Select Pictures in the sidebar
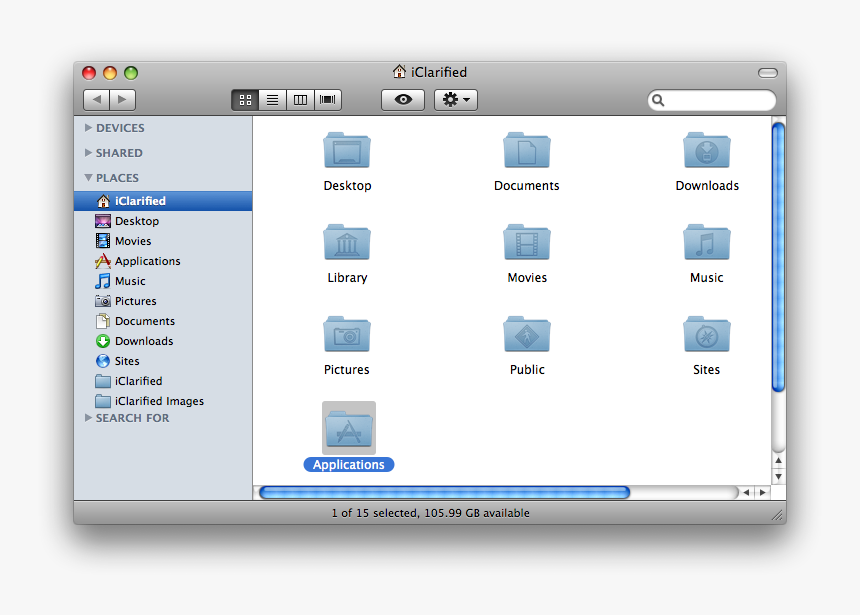The width and height of the screenshot is (860, 615). tap(163, 301)
